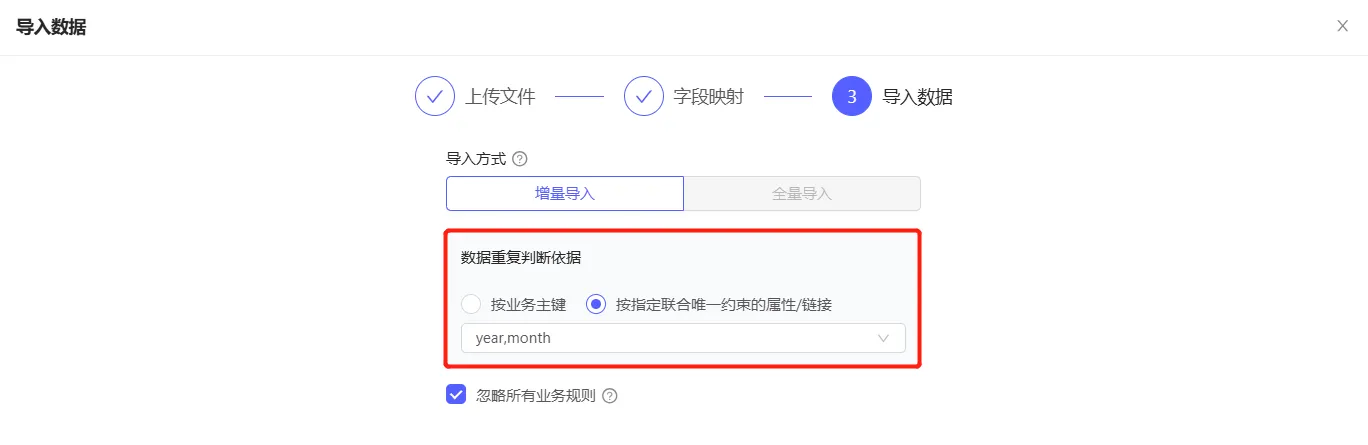
Task: Expand the year,month combo box
Action: (x=683, y=338)
